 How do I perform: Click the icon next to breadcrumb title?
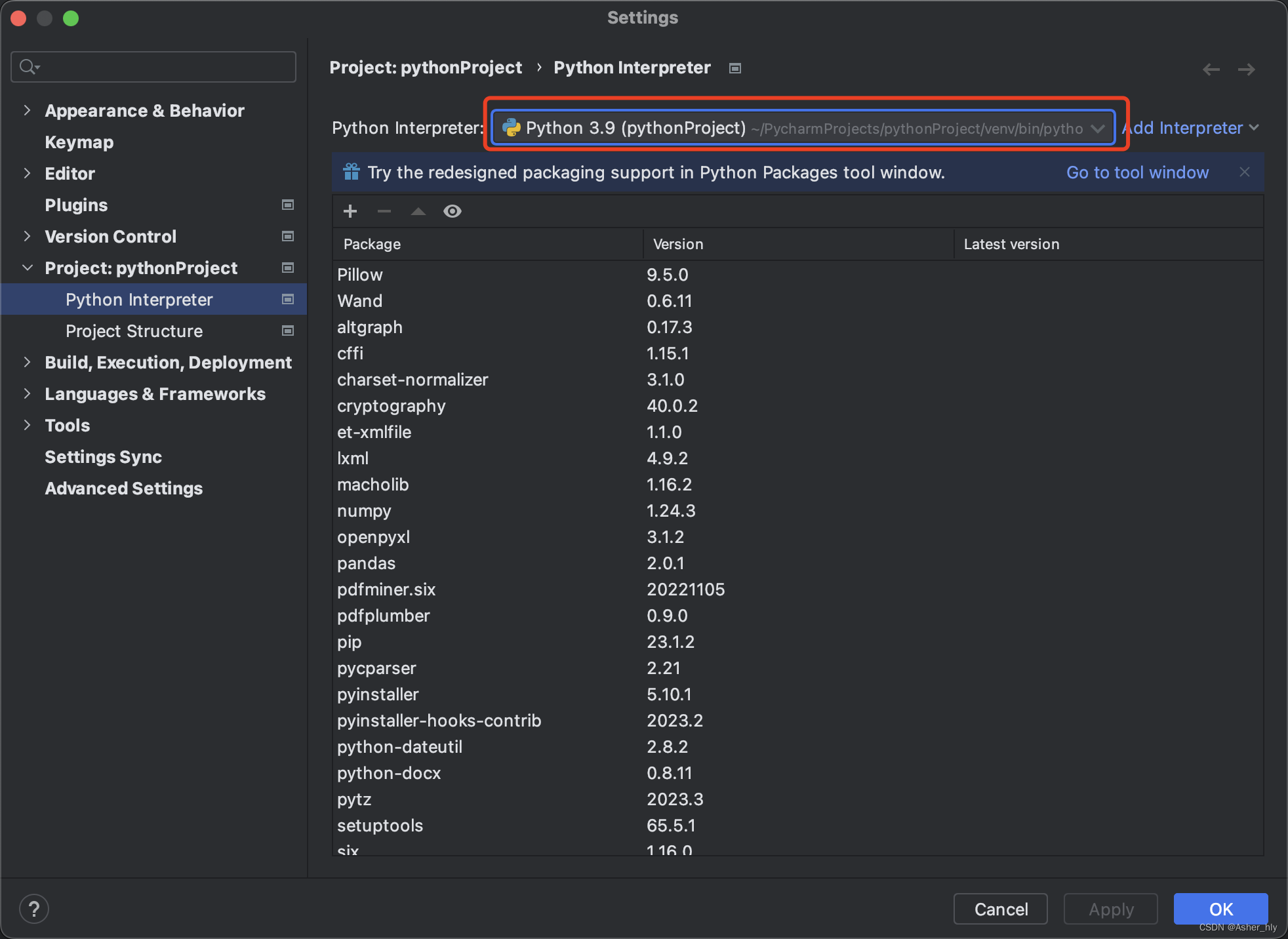[x=735, y=68]
